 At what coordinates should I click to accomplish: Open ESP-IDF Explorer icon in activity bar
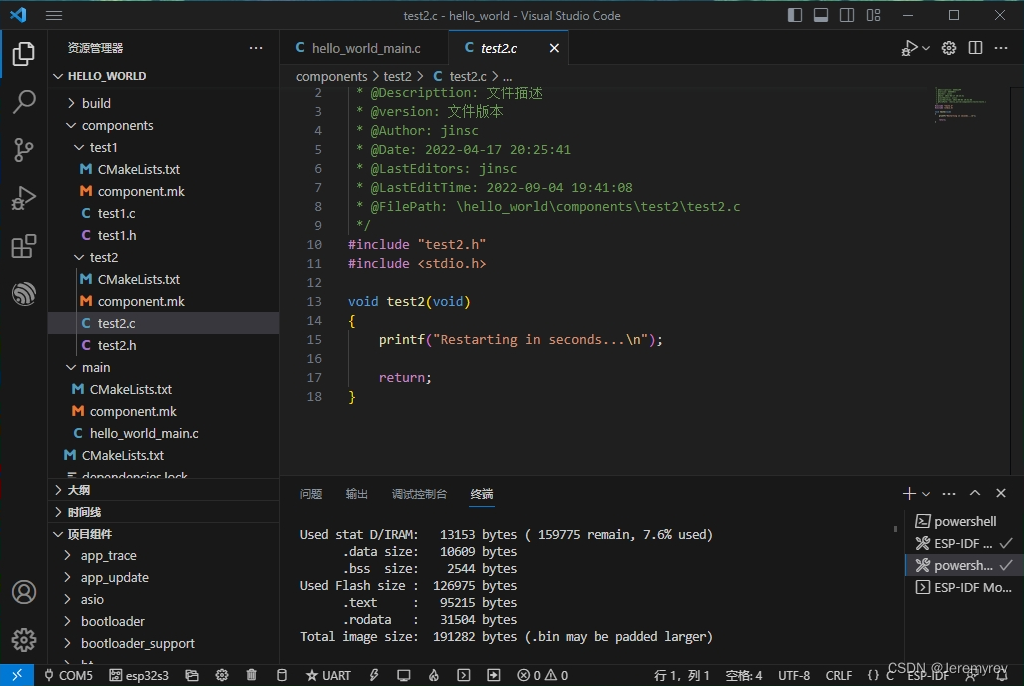[x=24, y=294]
